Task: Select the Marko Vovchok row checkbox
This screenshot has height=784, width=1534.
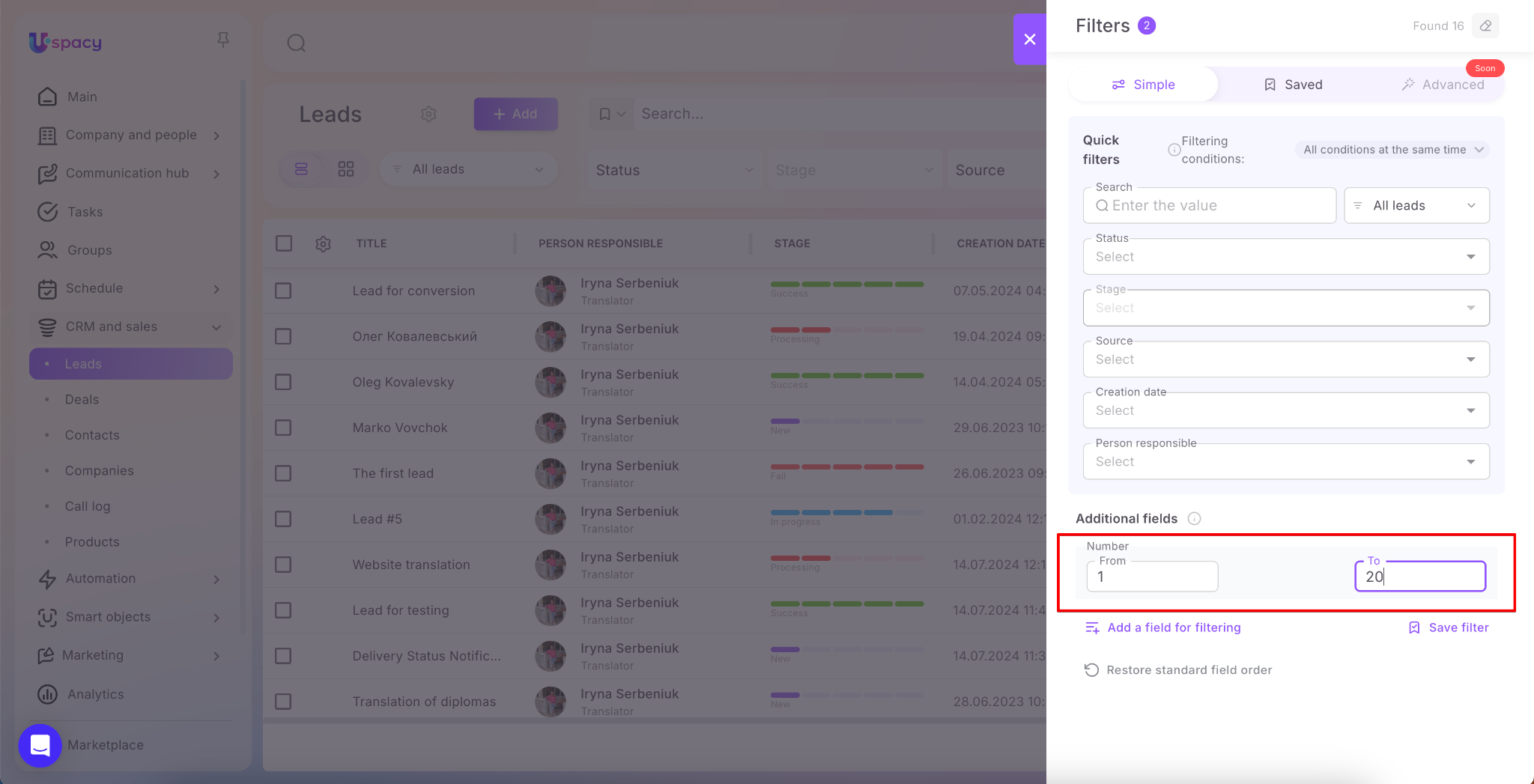Action: click(x=283, y=428)
